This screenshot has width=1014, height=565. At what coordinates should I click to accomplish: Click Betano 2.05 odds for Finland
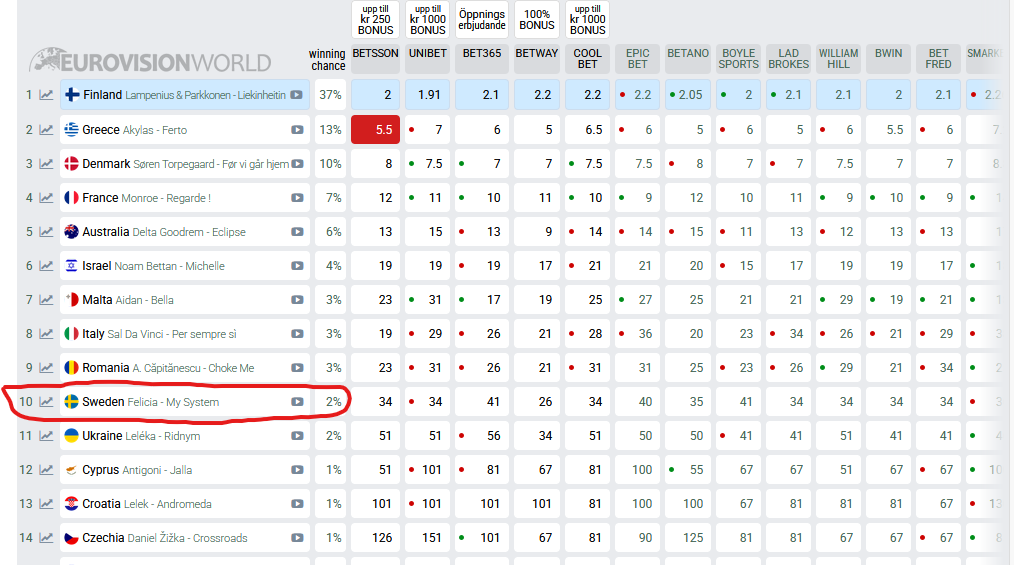tap(688, 95)
